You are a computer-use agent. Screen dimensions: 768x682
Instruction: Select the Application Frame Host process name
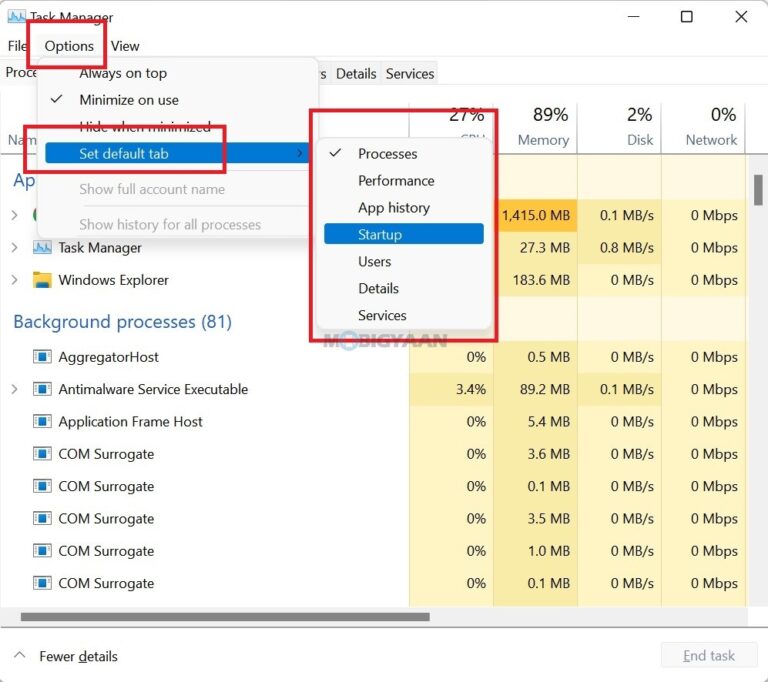point(130,422)
